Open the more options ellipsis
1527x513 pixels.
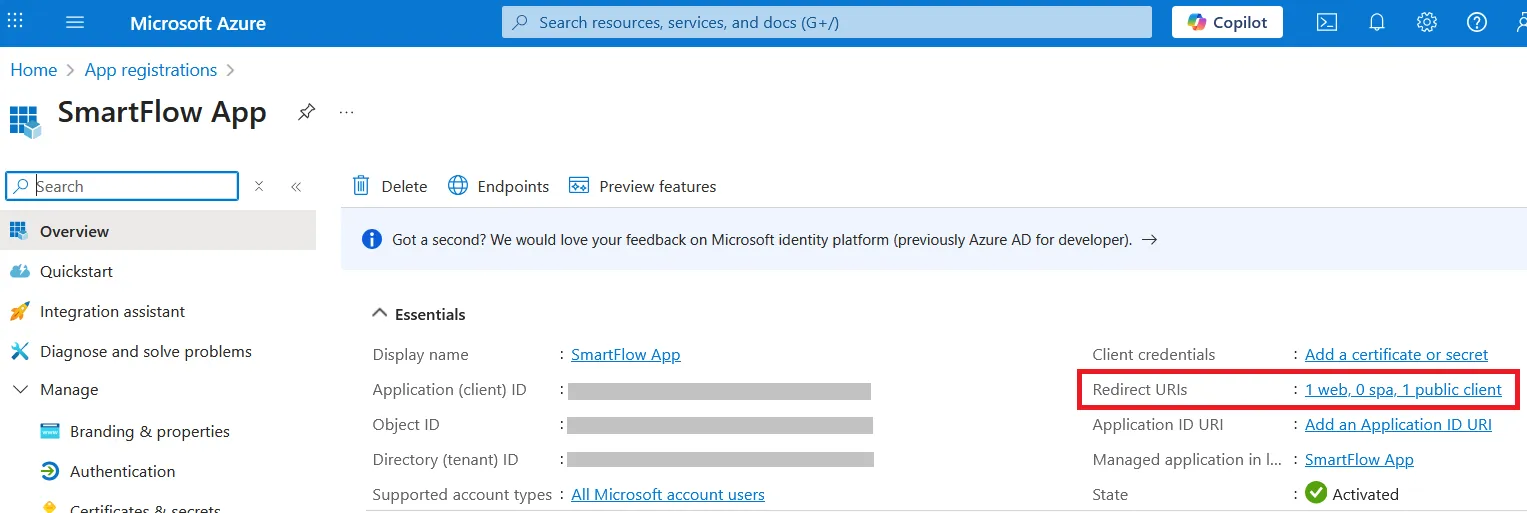347,112
